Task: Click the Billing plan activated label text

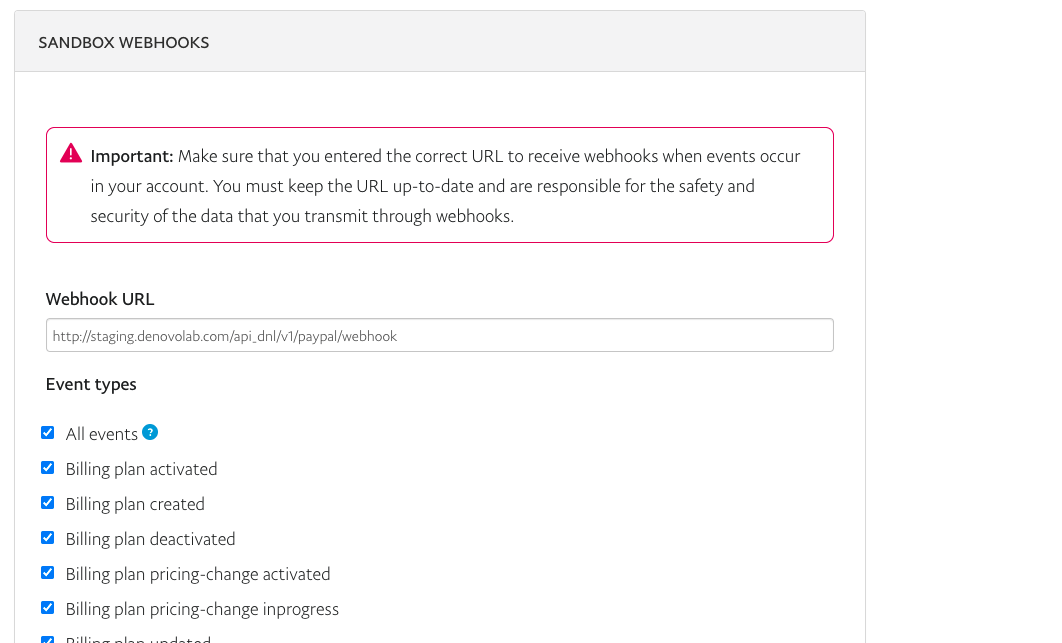Action: click(x=142, y=470)
